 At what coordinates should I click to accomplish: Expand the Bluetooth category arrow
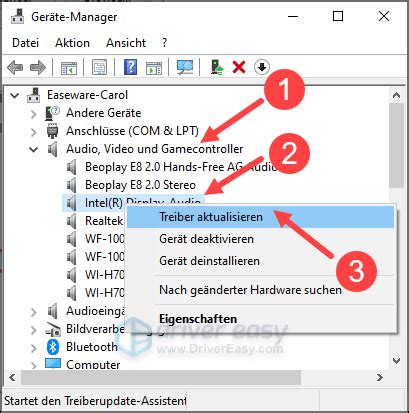33,348
